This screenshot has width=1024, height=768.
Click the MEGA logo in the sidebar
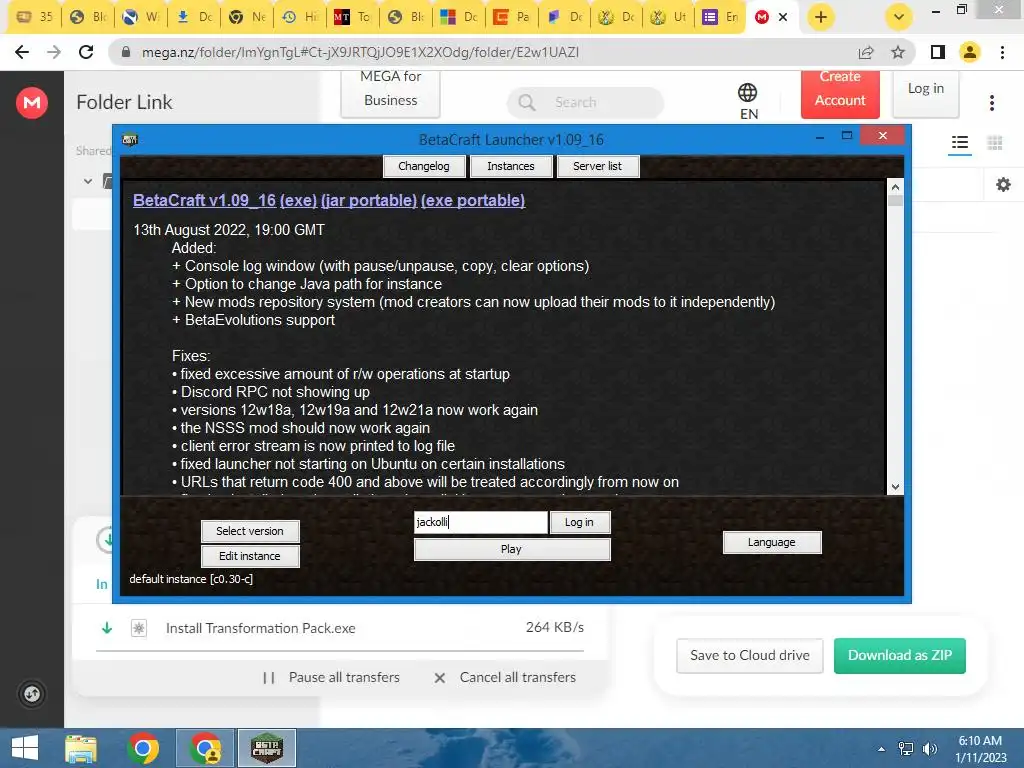(31, 103)
